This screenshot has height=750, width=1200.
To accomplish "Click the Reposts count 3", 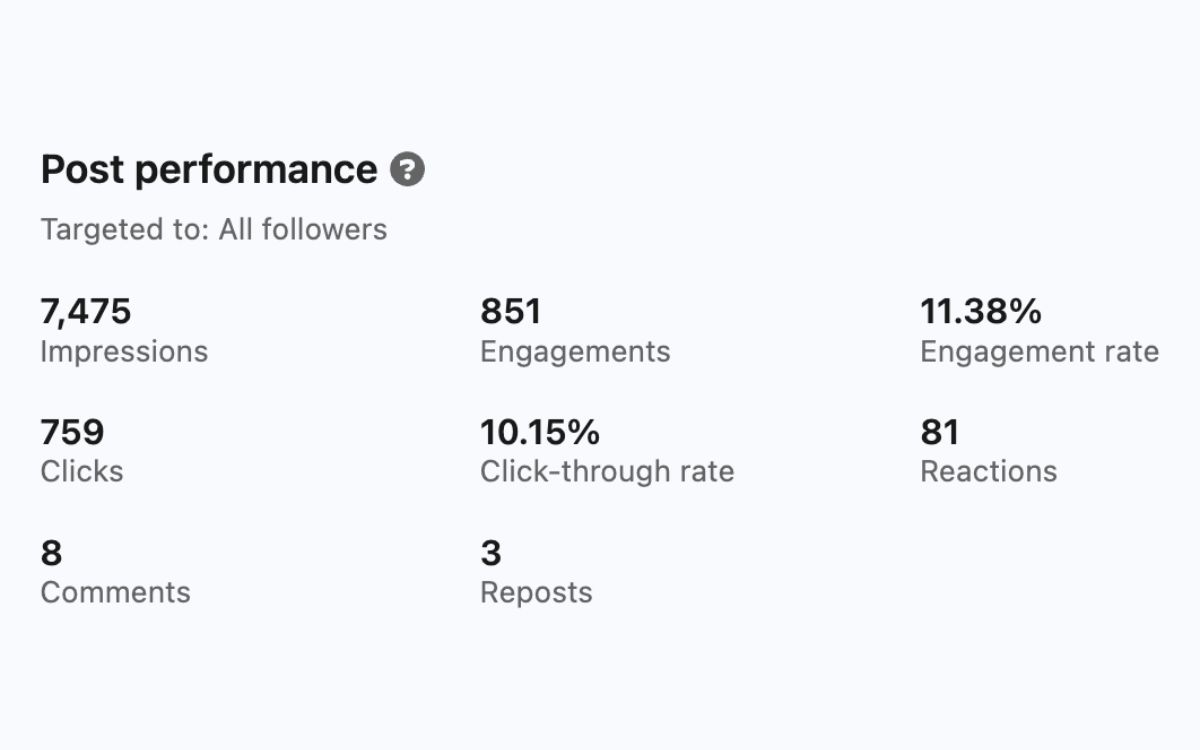I will click(489, 552).
